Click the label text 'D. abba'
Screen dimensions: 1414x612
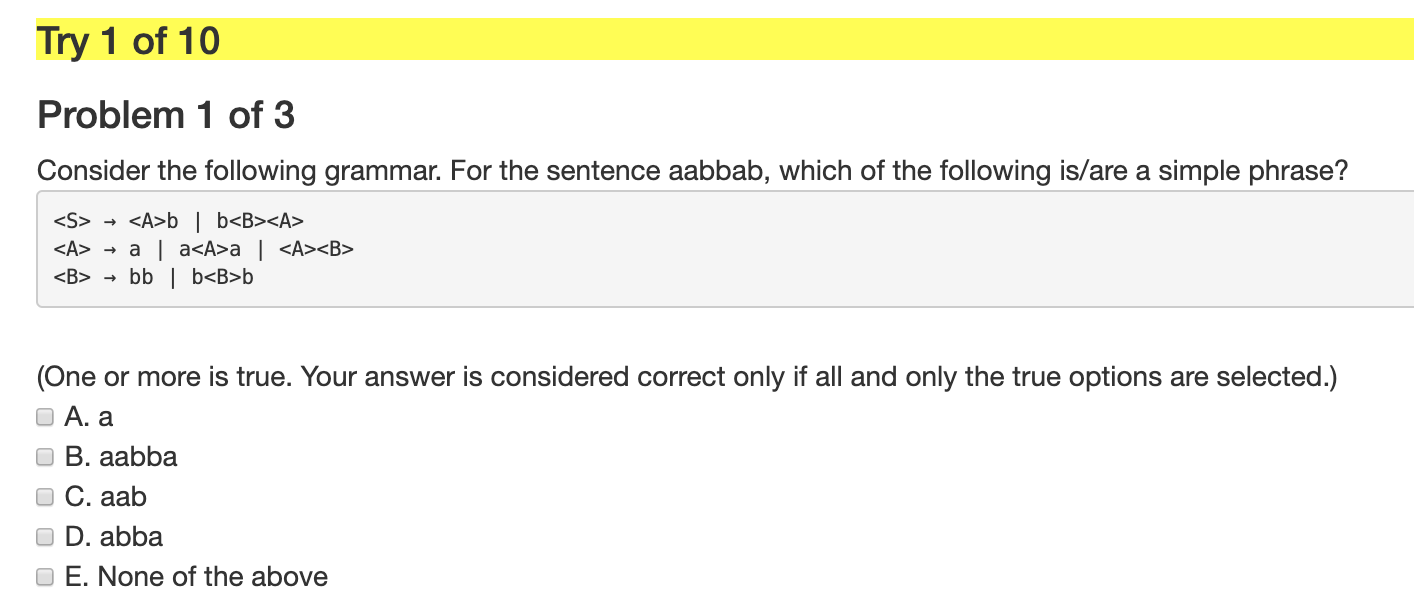(113, 536)
